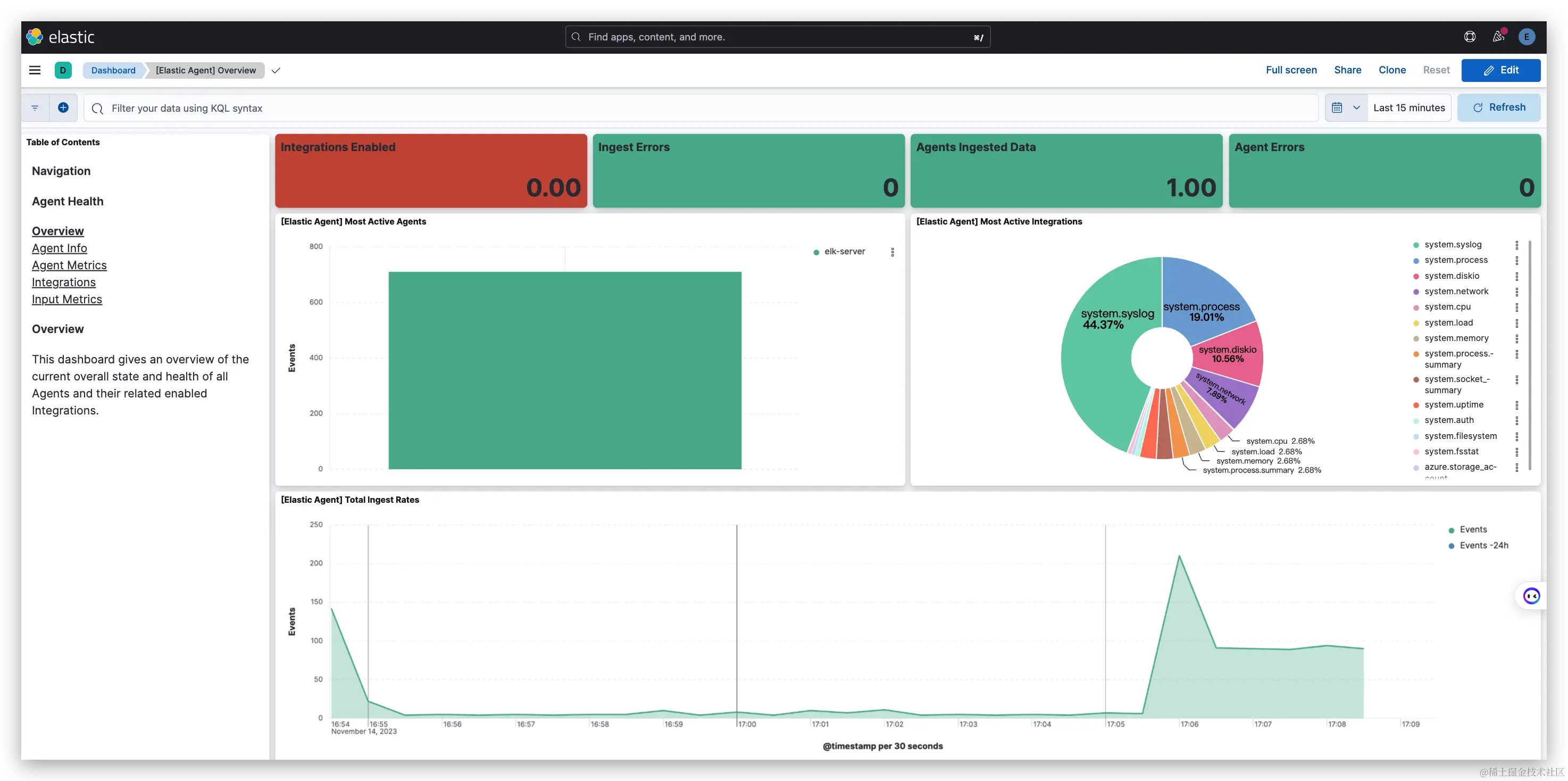Open the Agent Metrics link
Image resolution: width=1568 pixels, height=781 pixels.
[69, 265]
